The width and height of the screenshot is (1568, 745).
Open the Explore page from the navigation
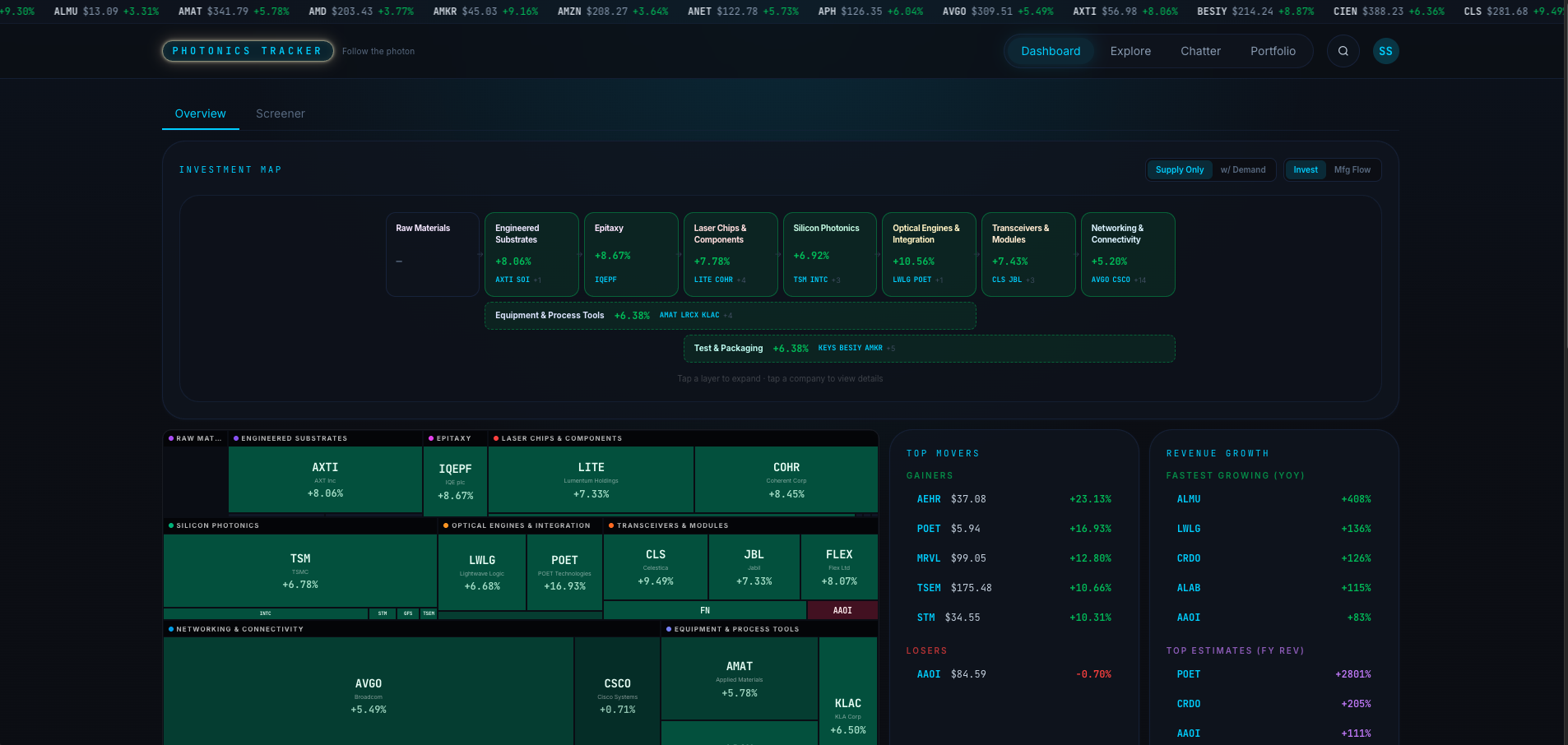point(1130,51)
